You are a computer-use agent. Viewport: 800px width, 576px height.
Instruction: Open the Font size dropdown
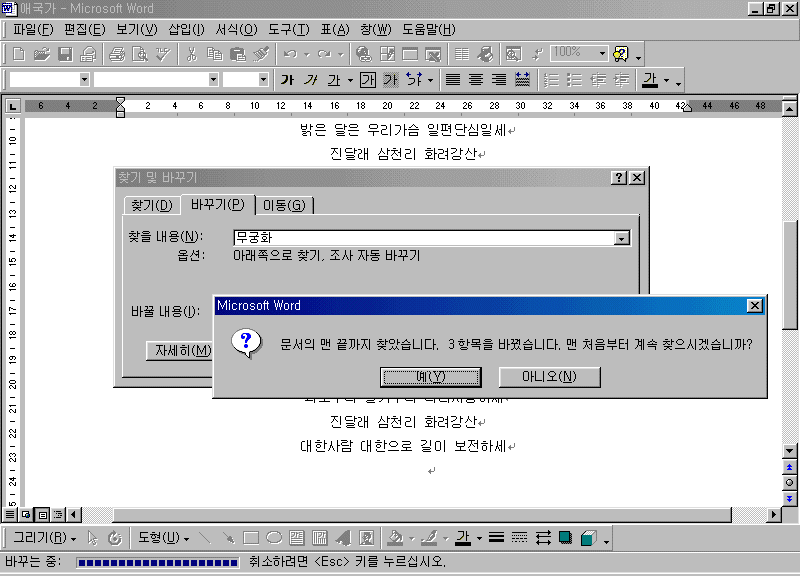click(263, 80)
